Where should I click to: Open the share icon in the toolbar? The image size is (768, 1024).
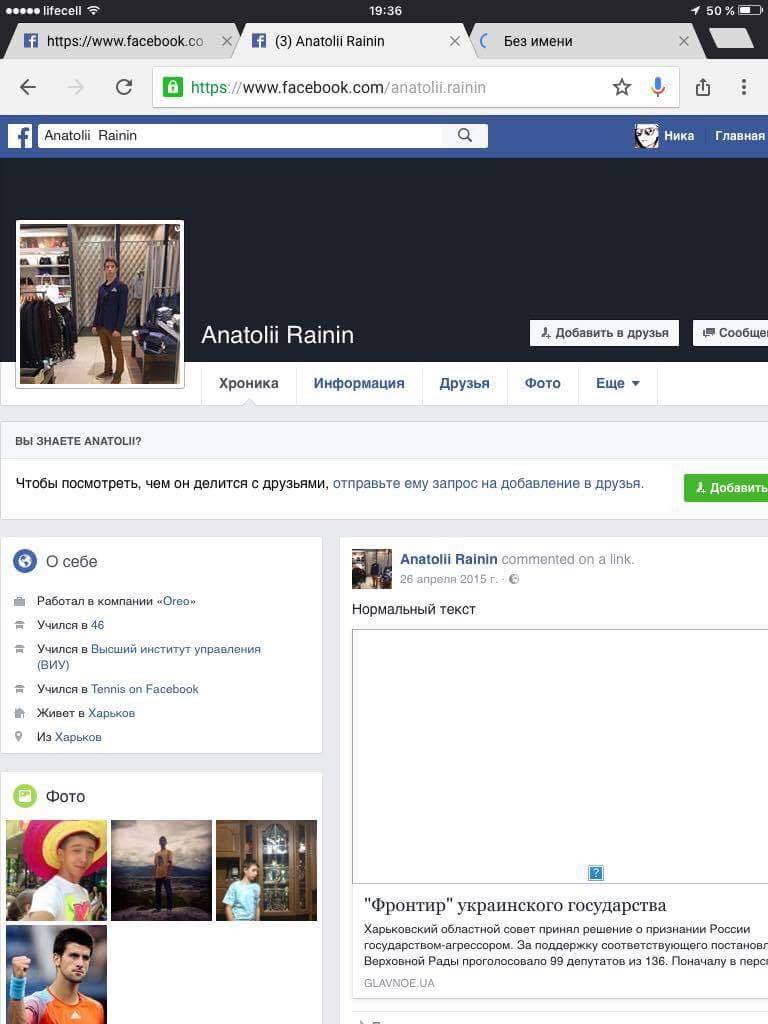coord(703,87)
